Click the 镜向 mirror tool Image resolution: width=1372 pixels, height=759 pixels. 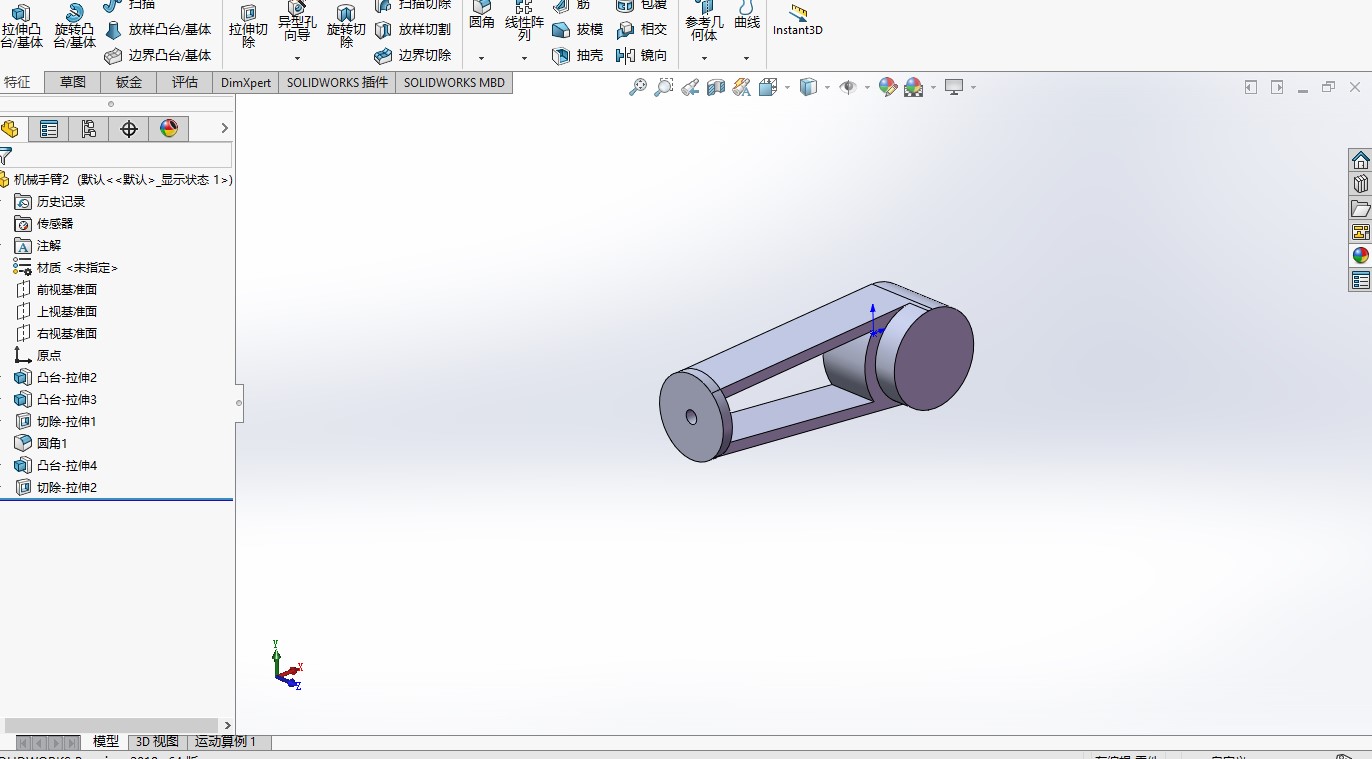[x=642, y=56]
